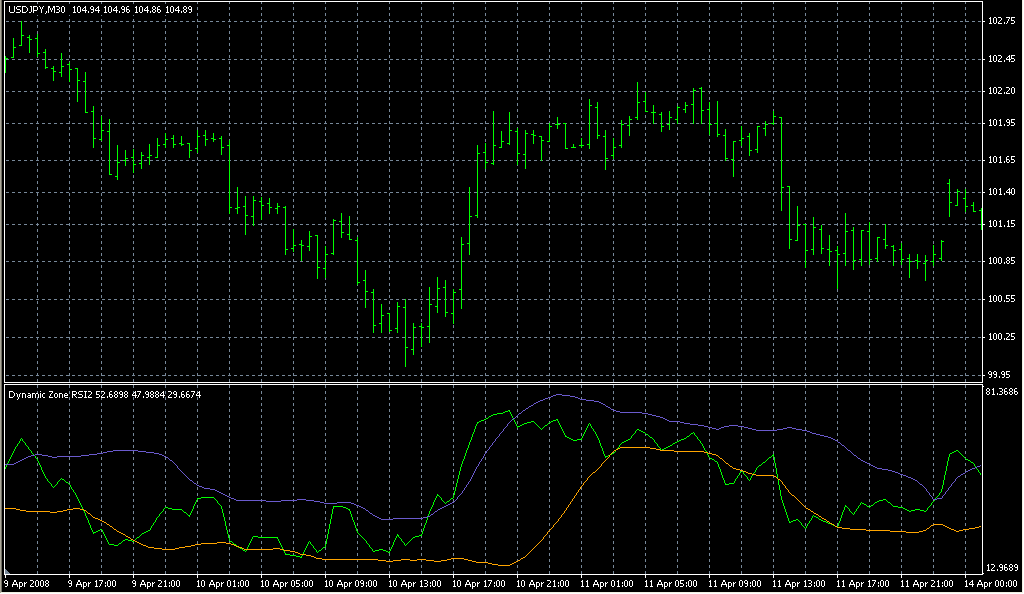This screenshot has width=1024, height=594.
Task: Select the 10 Apr 13:00 time marker
Action: [x=414, y=583]
